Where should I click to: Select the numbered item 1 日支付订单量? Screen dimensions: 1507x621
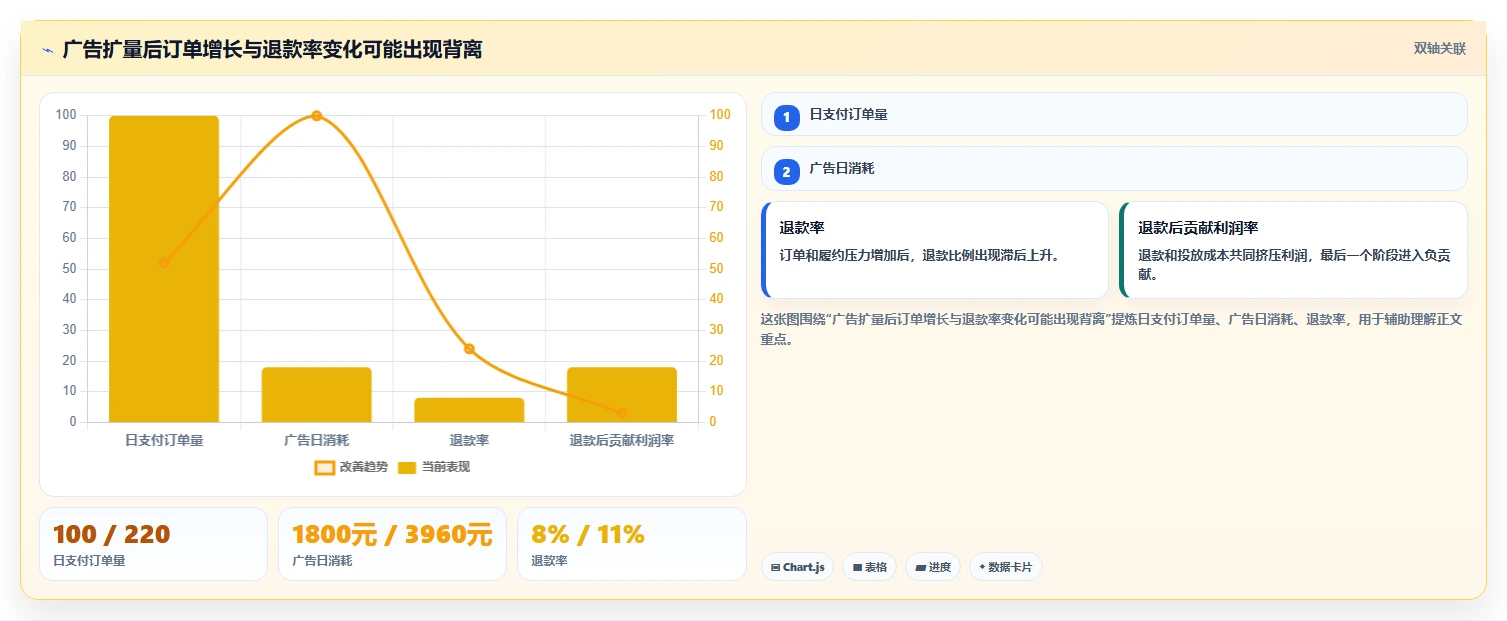pyautogui.click(x=1114, y=114)
